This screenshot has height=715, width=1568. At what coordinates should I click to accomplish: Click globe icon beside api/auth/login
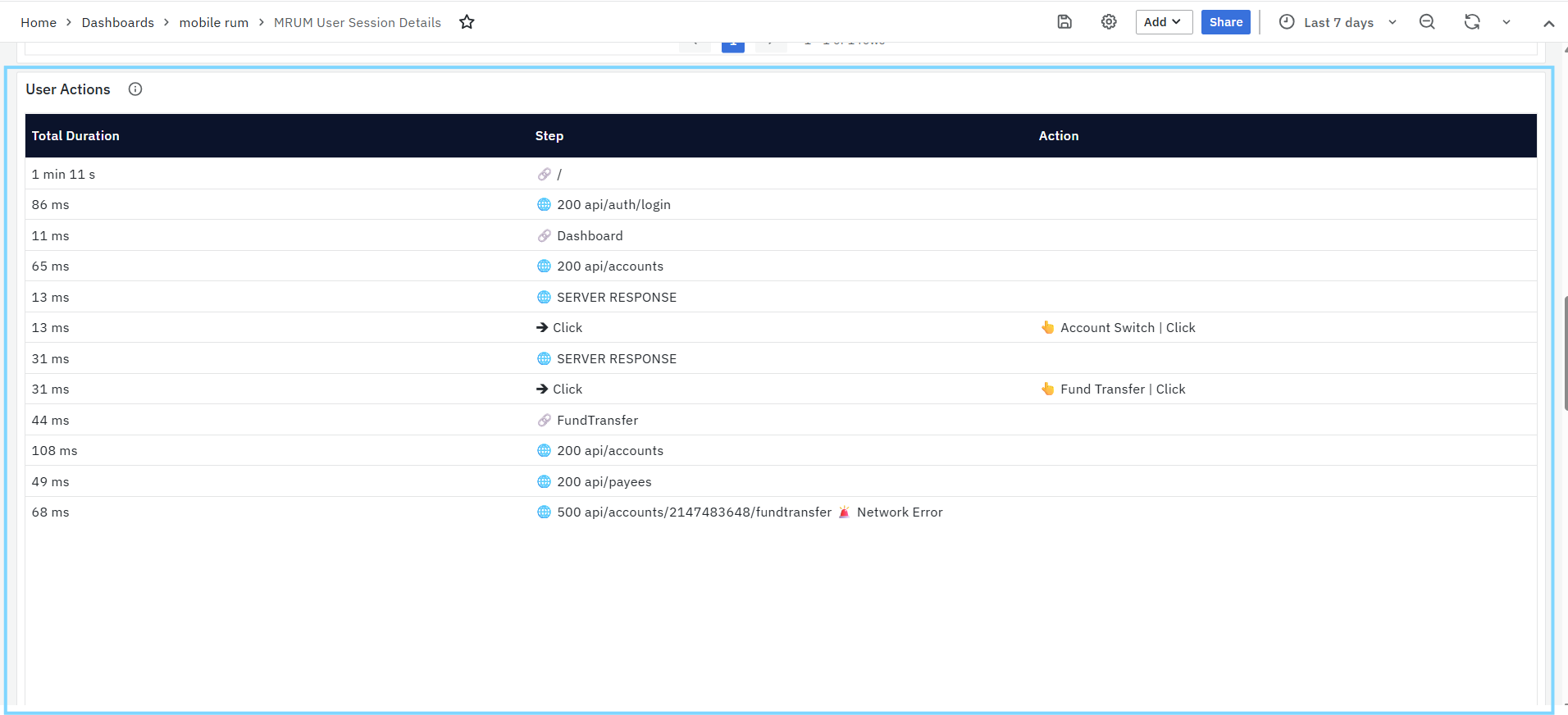tap(544, 205)
